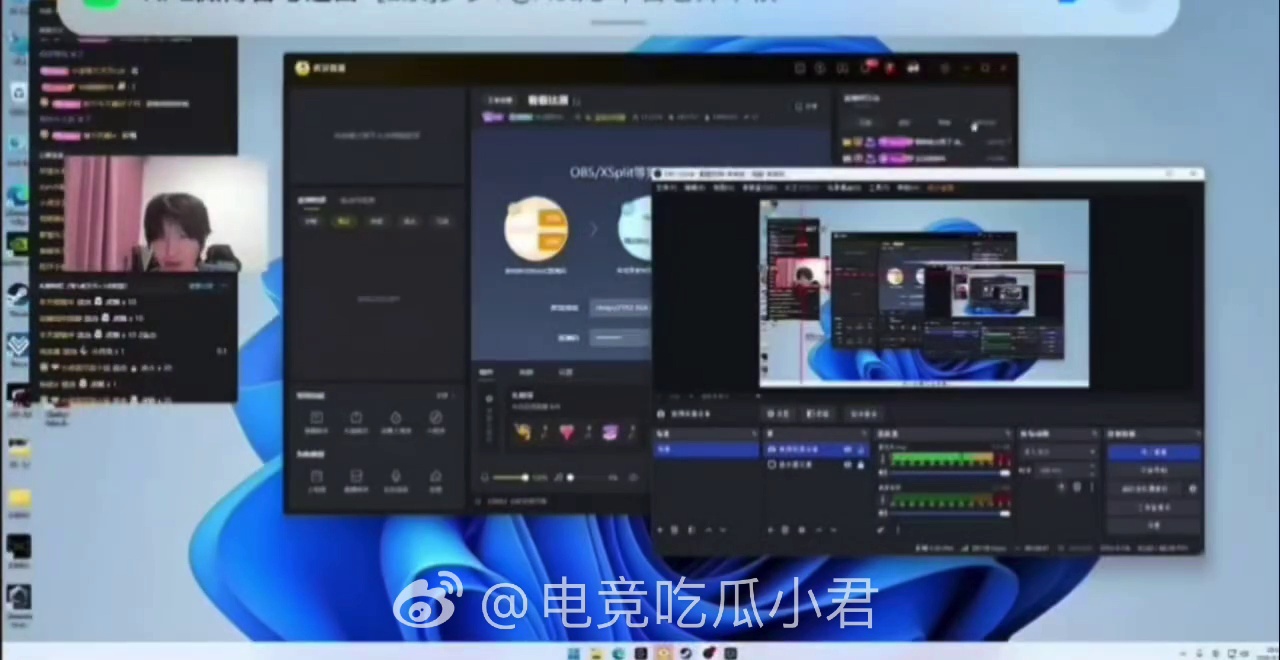The height and width of the screenshot is (660, 1280).
Task: Click the transition duration spinner in OBS
Action: tap(1065, 469)
